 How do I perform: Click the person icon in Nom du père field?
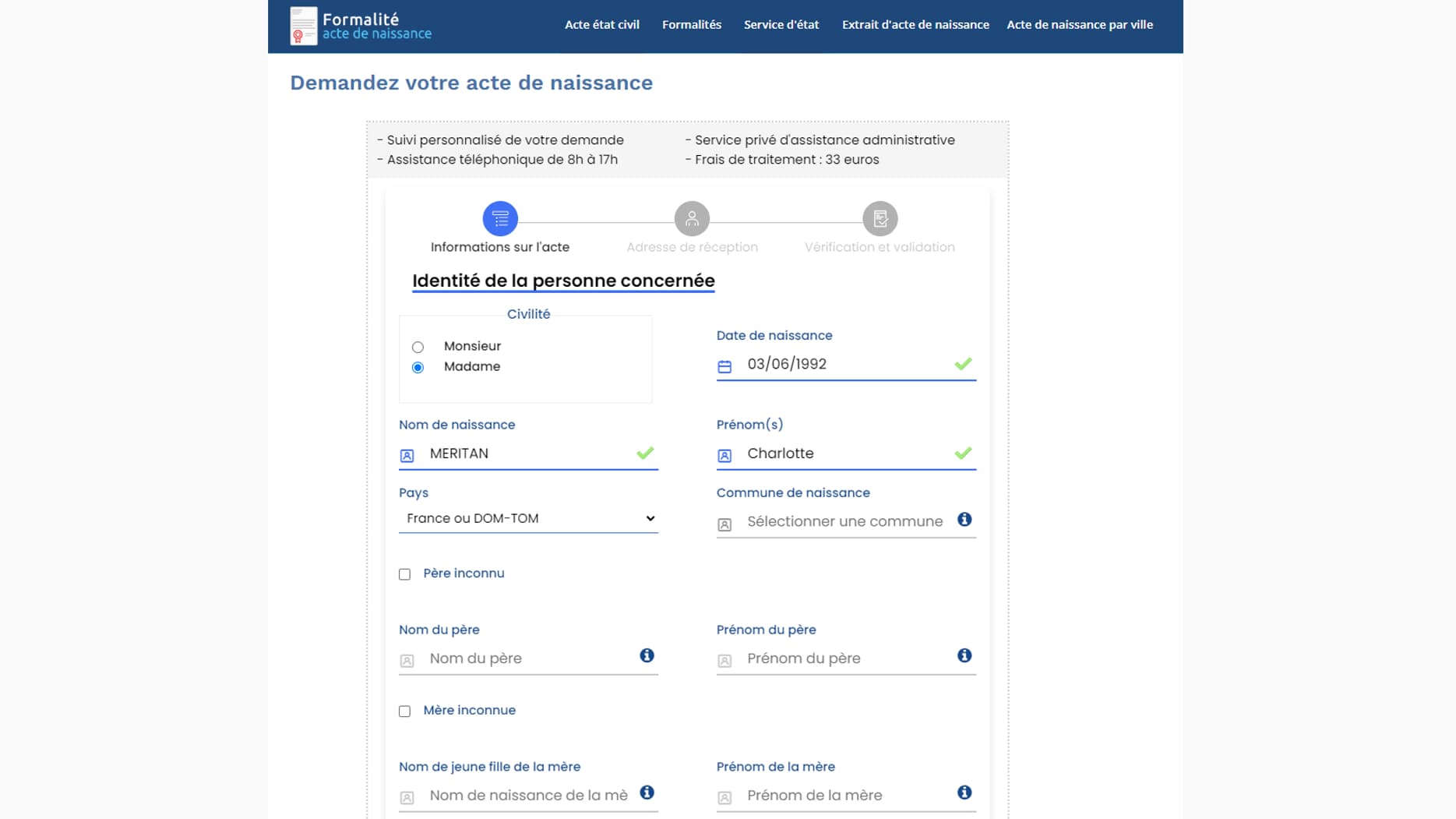coord(407,661)
